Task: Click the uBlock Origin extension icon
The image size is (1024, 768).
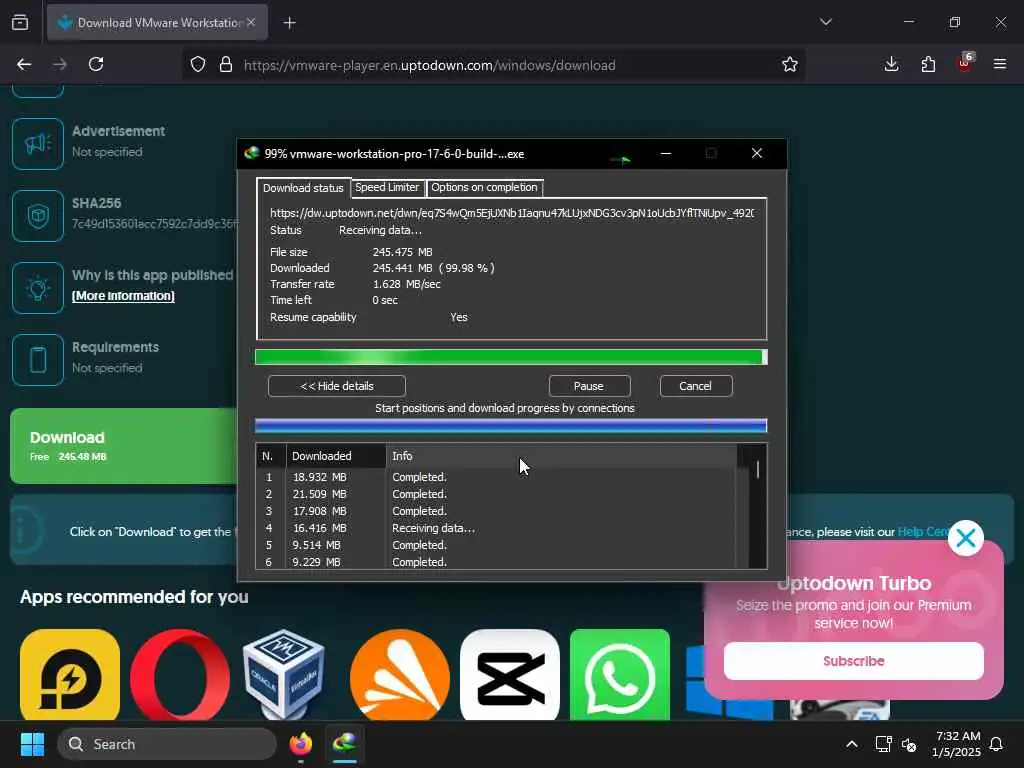Action: click(965, 63)
